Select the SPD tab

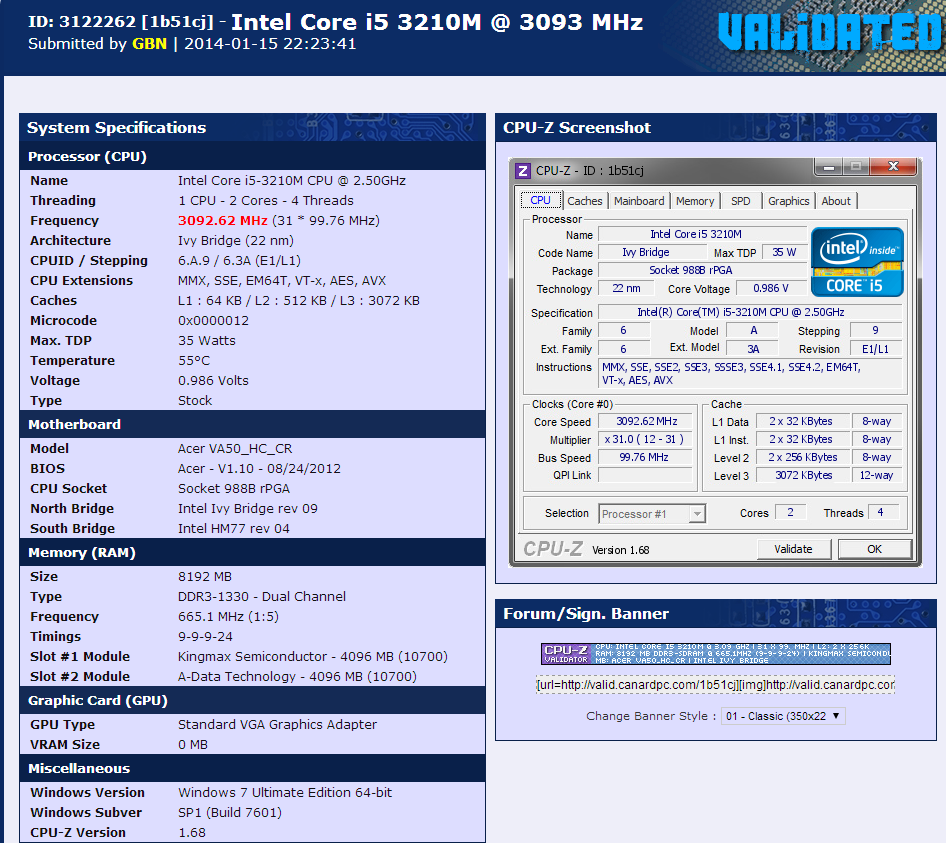741,201
